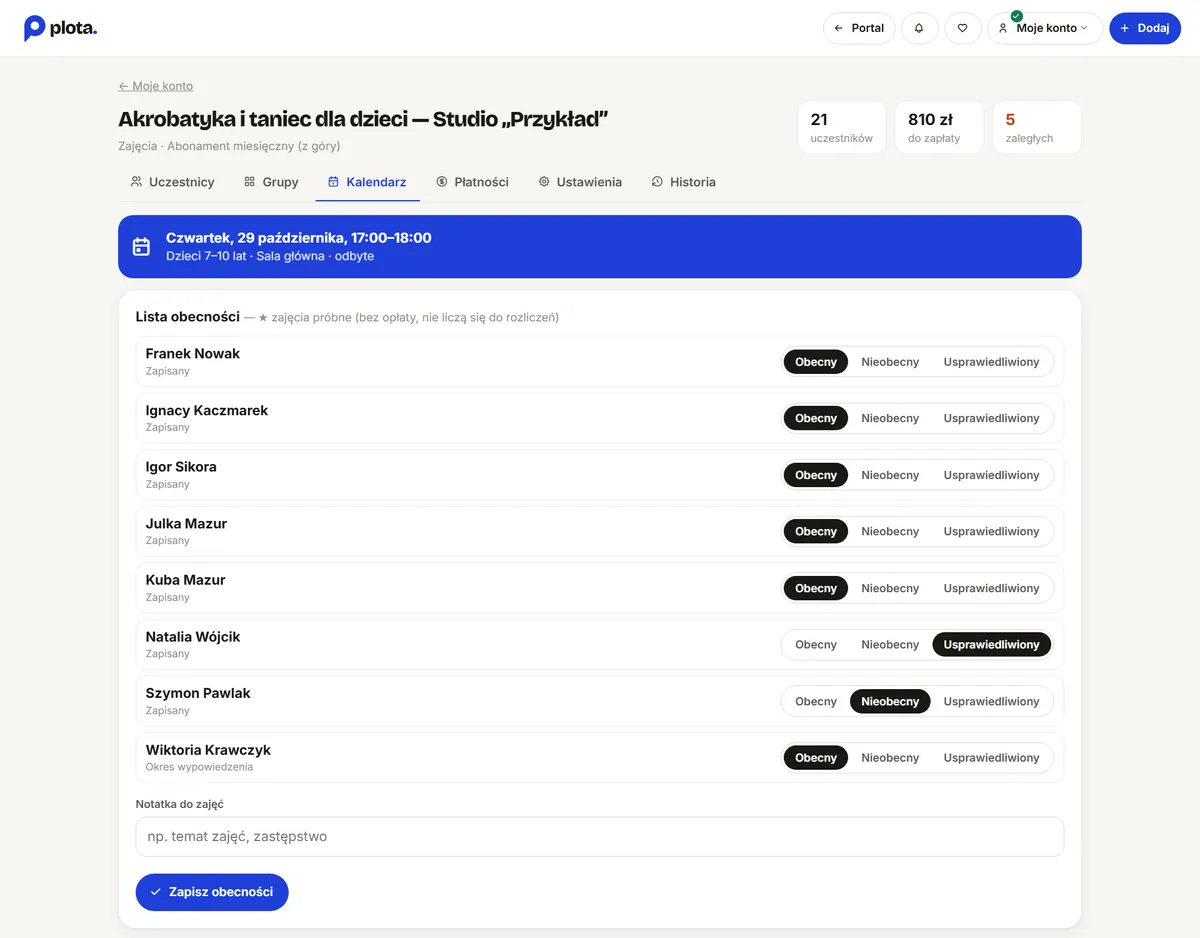
Task: Follow the Moje konto back link
Action: click(156, 86)
